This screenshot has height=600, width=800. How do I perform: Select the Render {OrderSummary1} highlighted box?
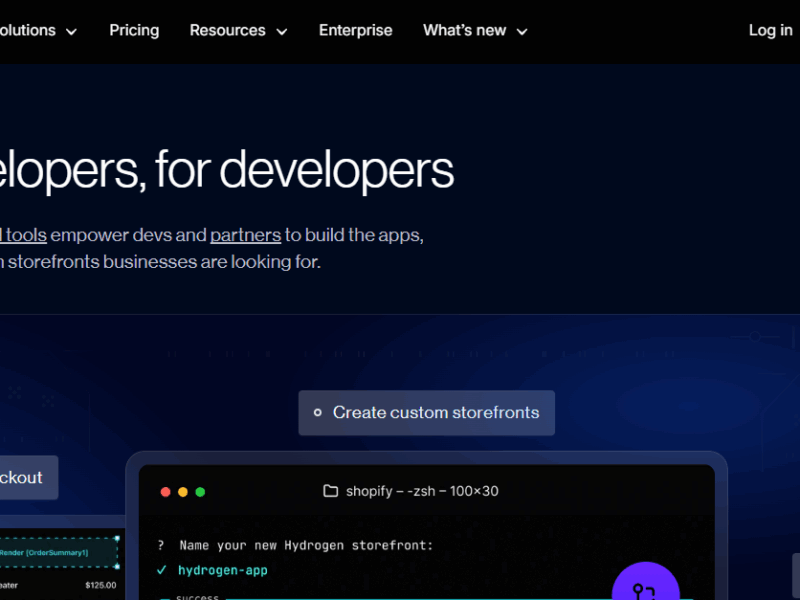coord(58,552)
